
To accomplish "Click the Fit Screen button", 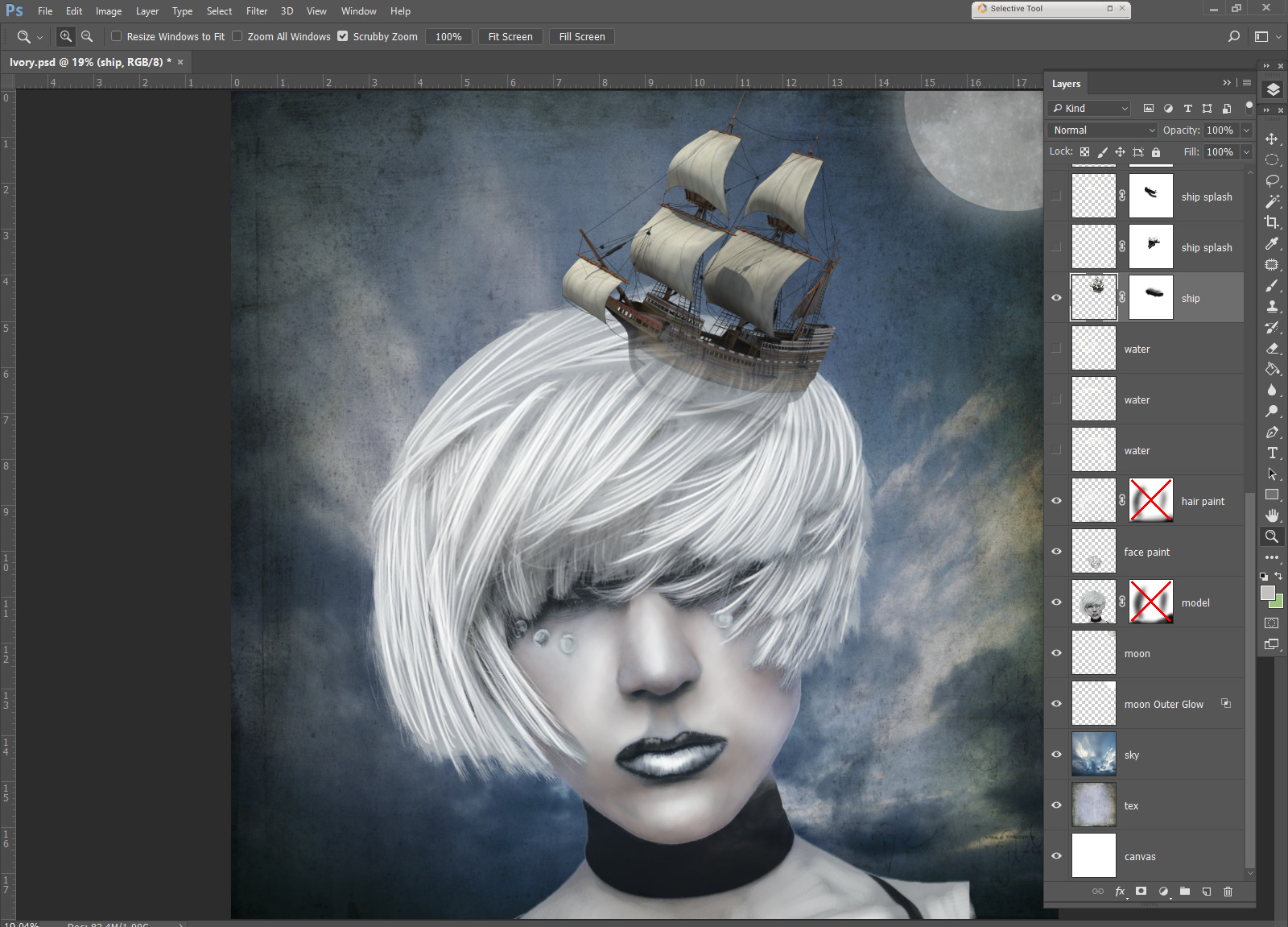I will coord(510,36).
